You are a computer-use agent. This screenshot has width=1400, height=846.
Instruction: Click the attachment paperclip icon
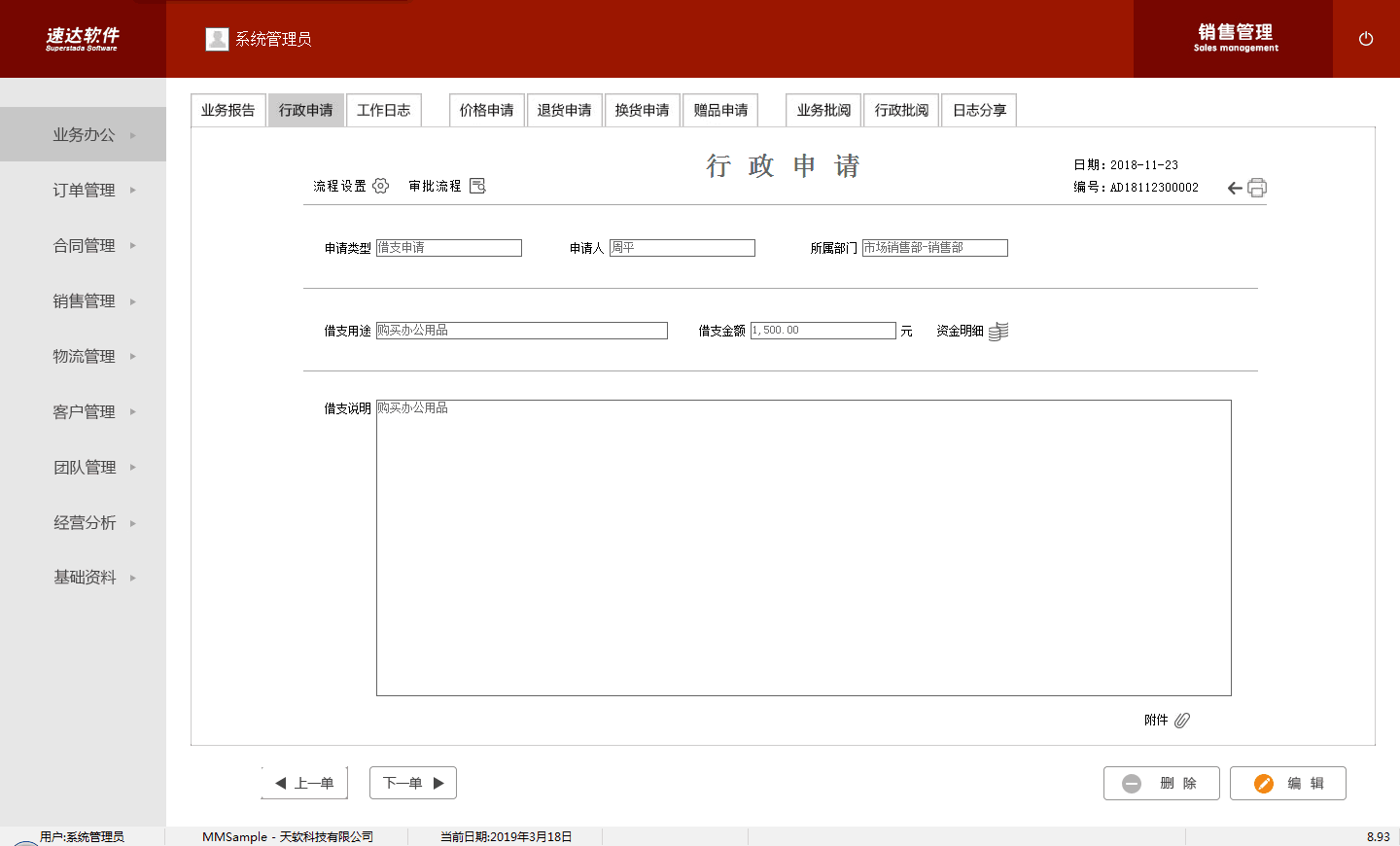1182,721
